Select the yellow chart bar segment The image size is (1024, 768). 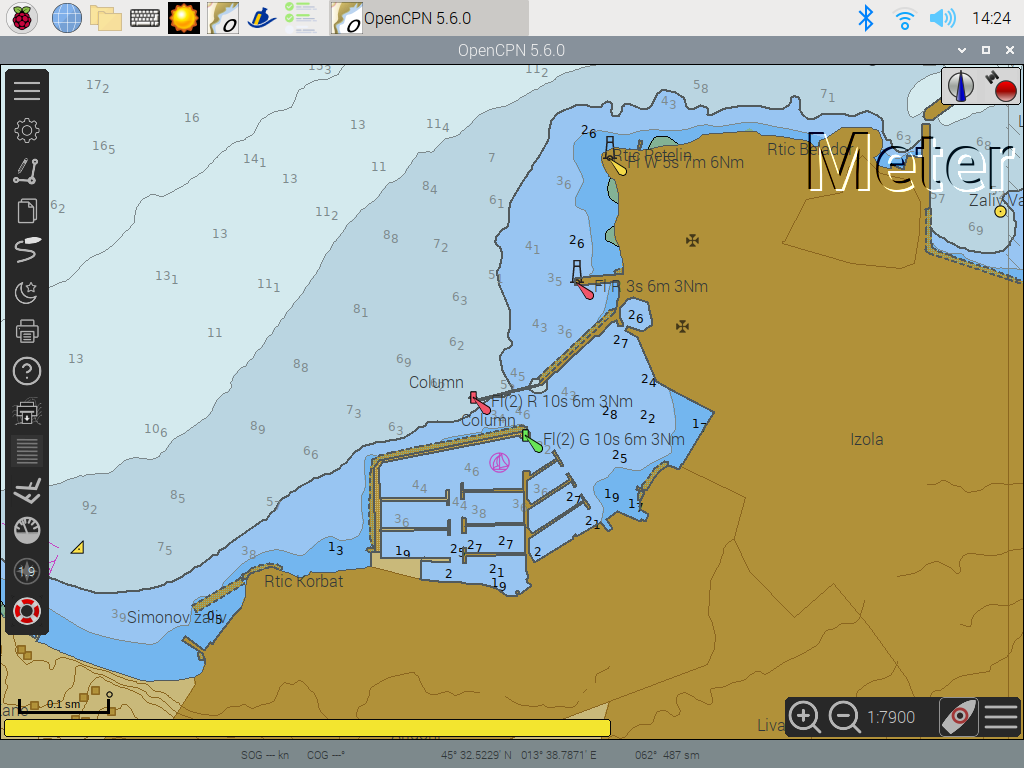307,728
